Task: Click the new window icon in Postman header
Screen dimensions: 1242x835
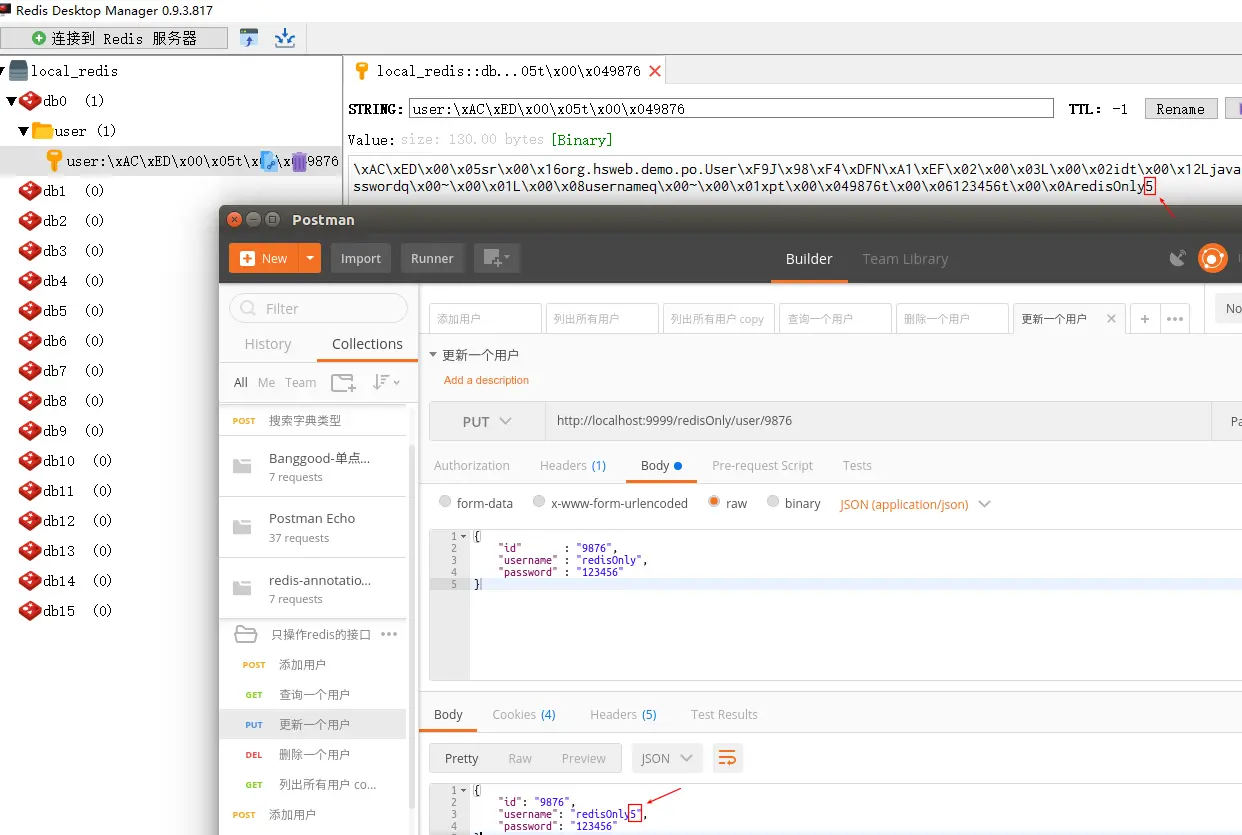Action: coord(497,258)
